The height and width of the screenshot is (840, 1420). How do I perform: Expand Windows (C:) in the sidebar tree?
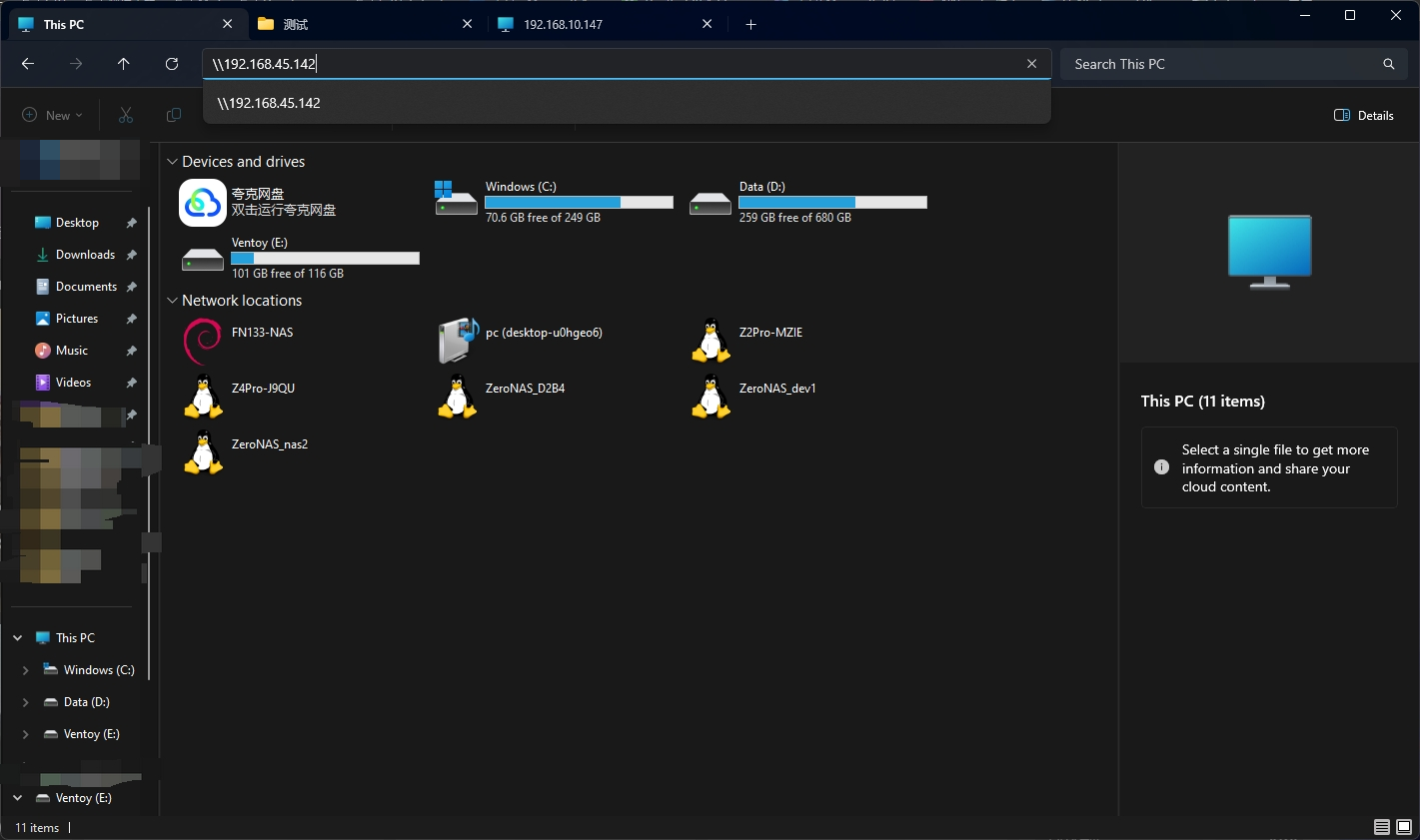pos(26,670)
